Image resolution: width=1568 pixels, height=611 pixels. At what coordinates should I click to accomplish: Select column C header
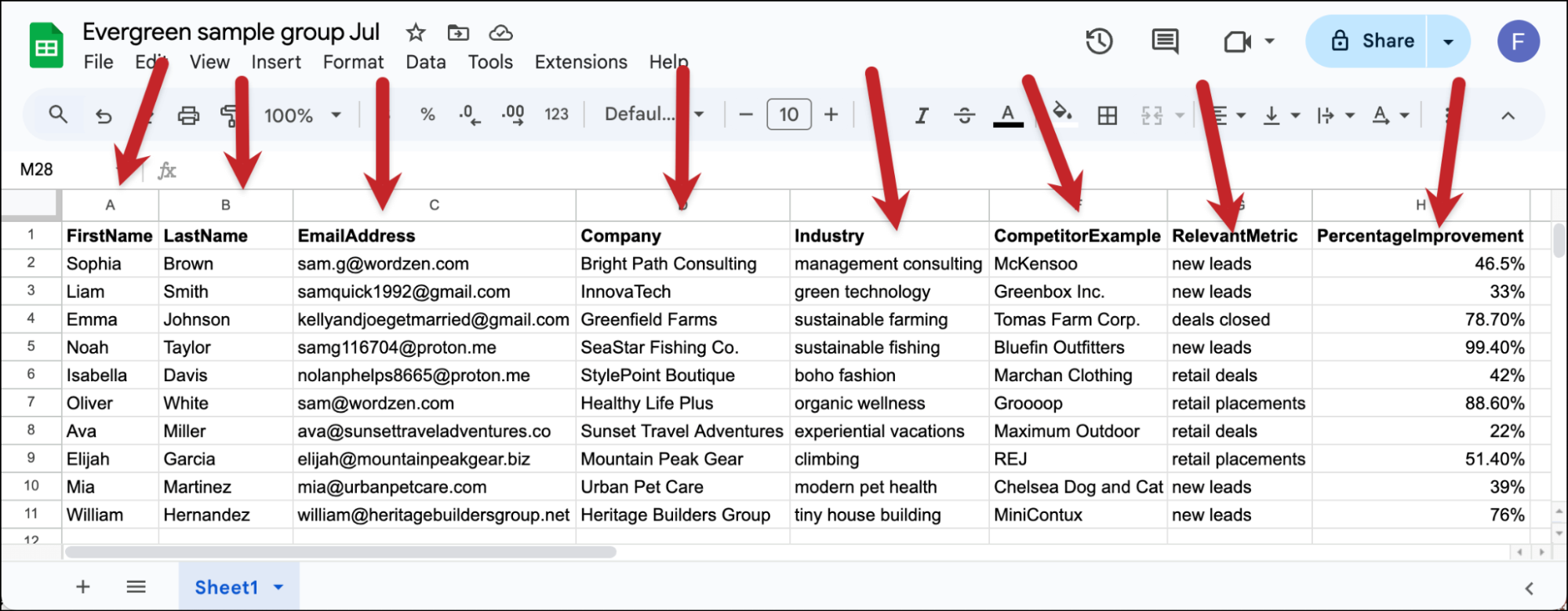pos(434,205)
